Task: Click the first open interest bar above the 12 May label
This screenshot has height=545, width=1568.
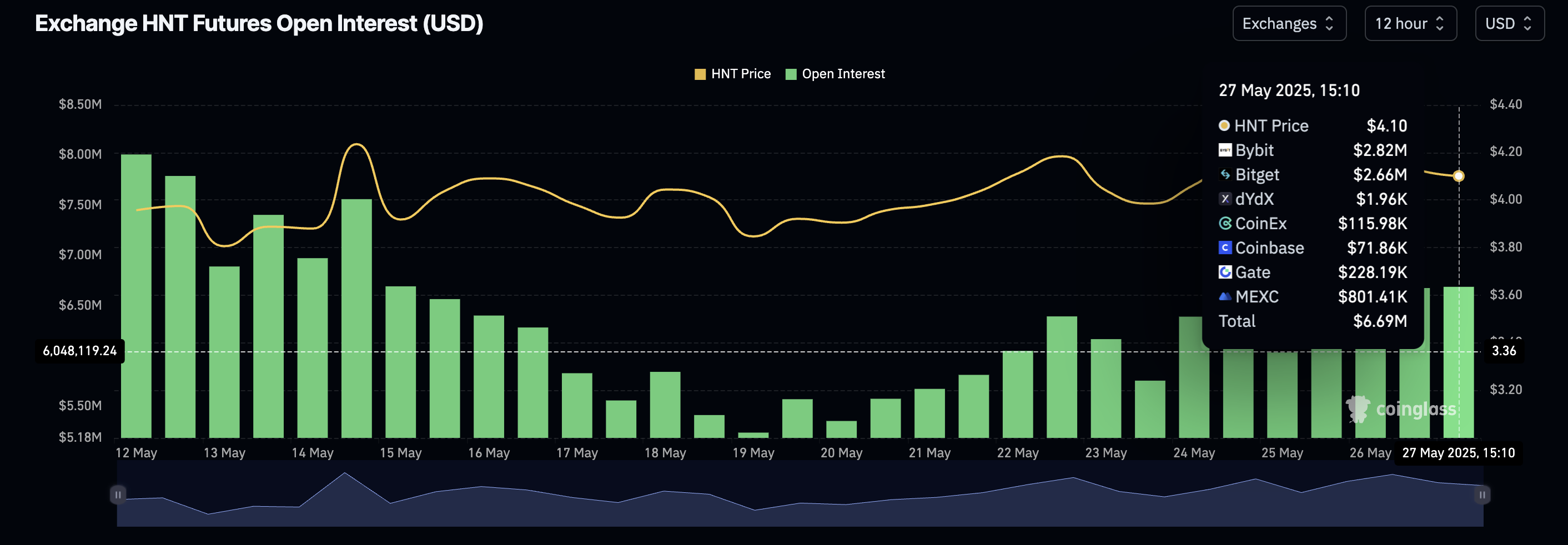Action: pyautogui.click(x=137, y=296)
